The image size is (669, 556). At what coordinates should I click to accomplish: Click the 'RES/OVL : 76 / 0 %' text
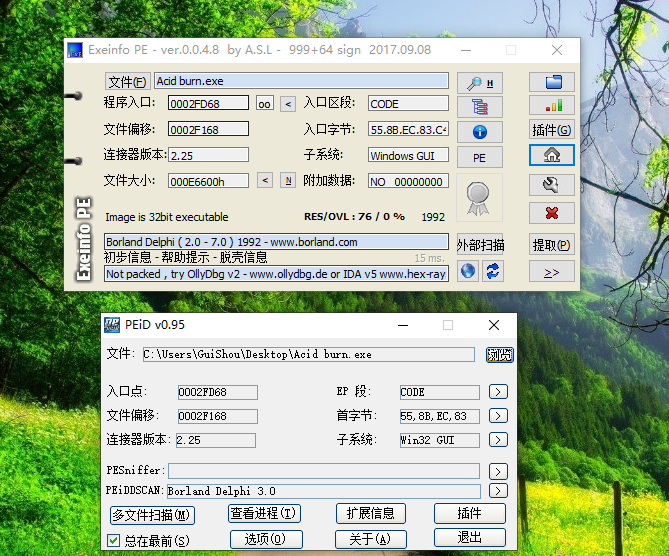pos(354,217)
